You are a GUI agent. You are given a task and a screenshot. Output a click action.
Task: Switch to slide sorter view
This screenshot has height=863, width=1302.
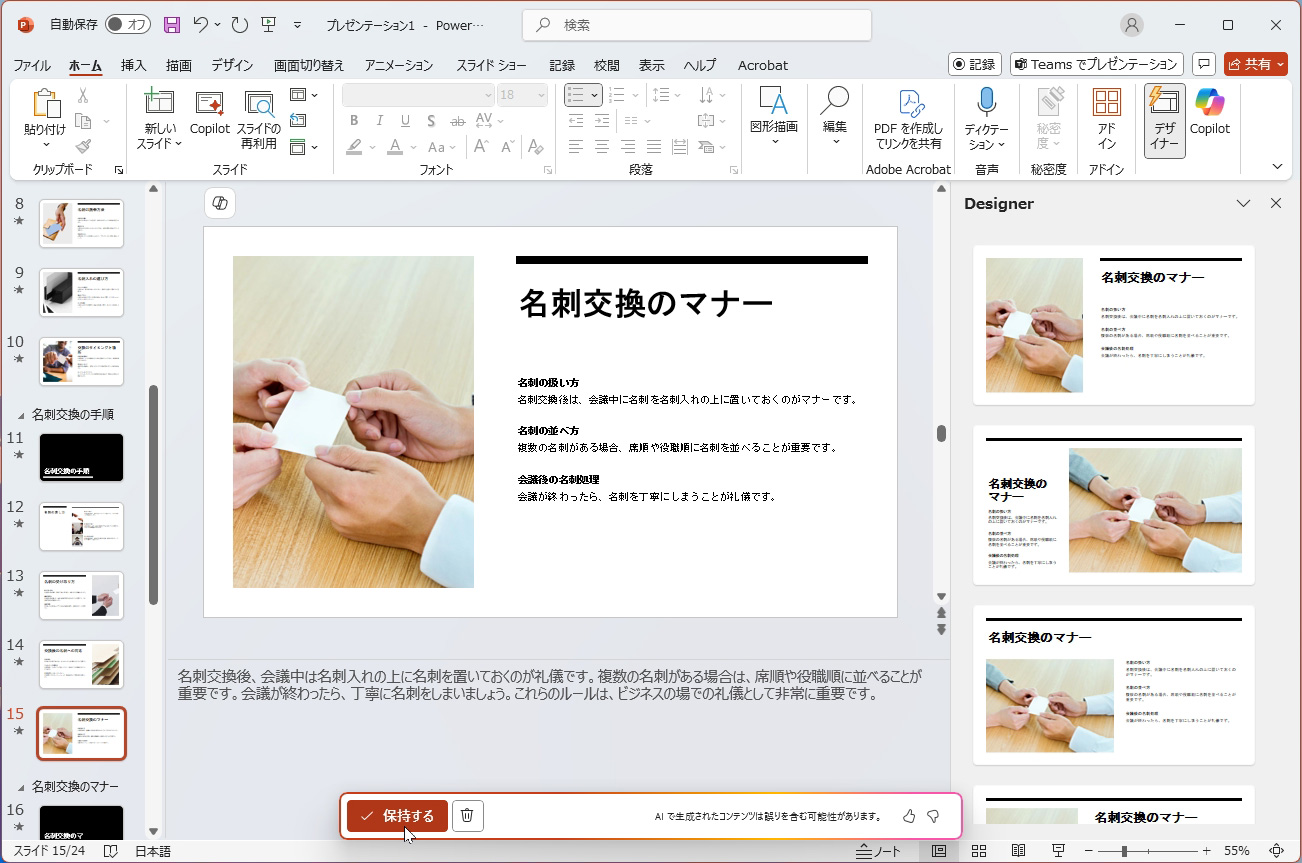[980, 851]
